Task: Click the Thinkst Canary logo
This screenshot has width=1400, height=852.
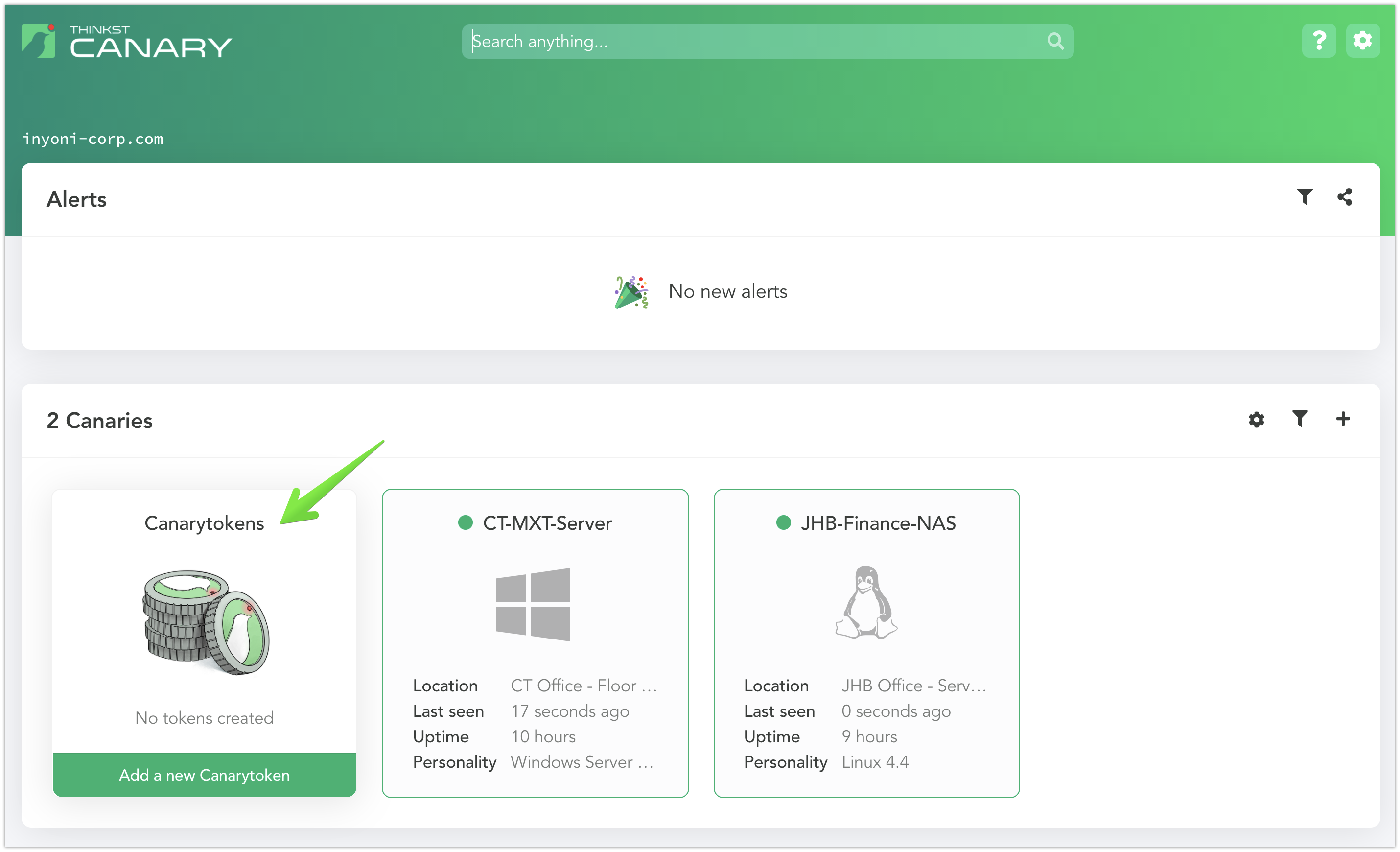Action: click(127, 42)
